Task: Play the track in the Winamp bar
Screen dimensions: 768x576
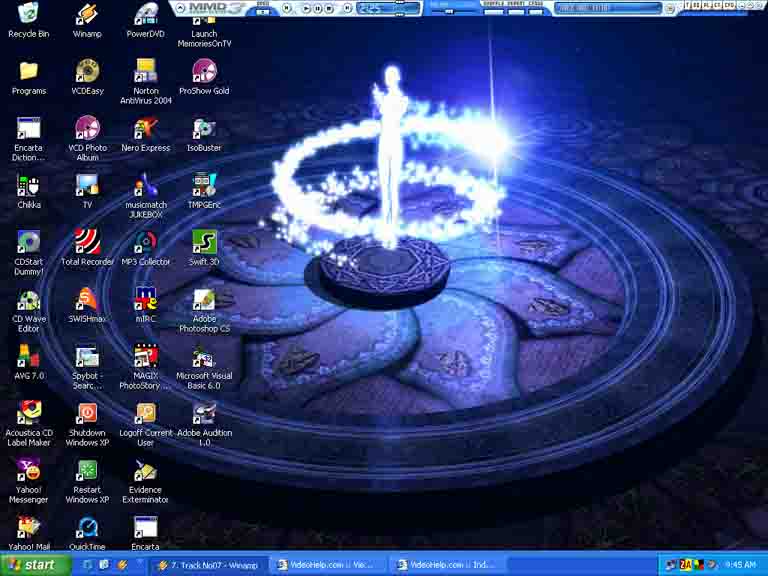Action: tap(306, 8)
